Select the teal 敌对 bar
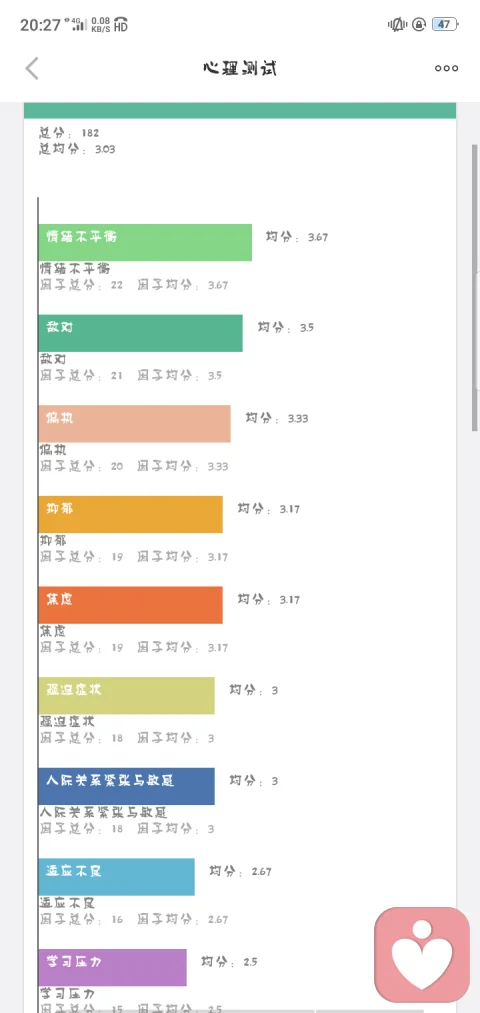This screenshot has height=1013, width=480. tap(140, 333)
